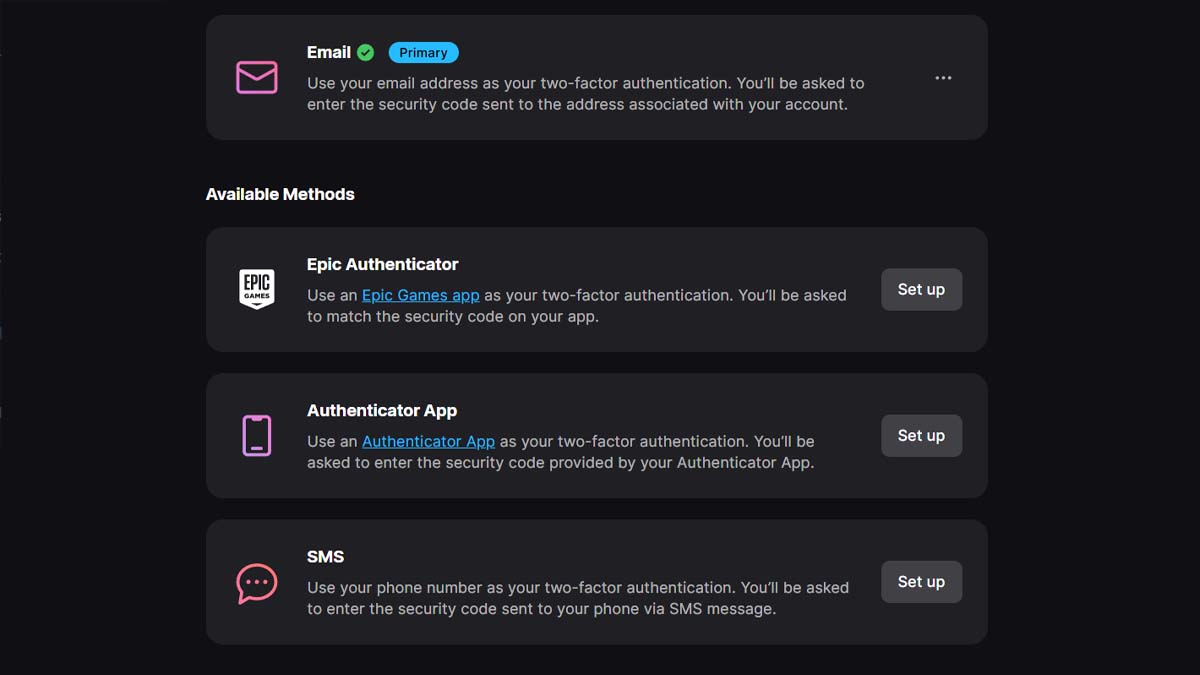
Task: Click the SMS speech bubble icon
Action: (x=257, y=582)
